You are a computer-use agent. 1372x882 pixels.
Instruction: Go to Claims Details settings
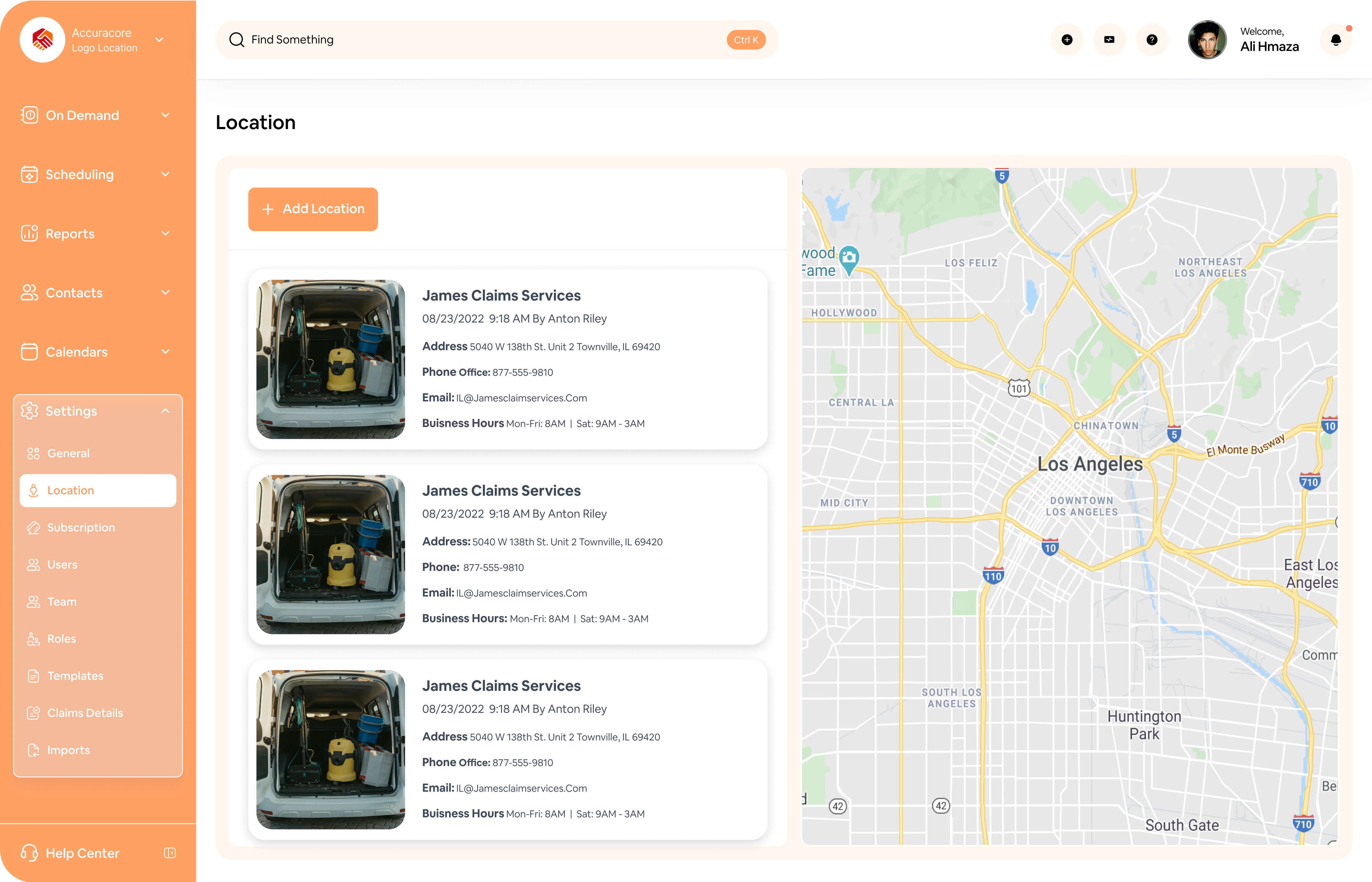click(85, 713)
